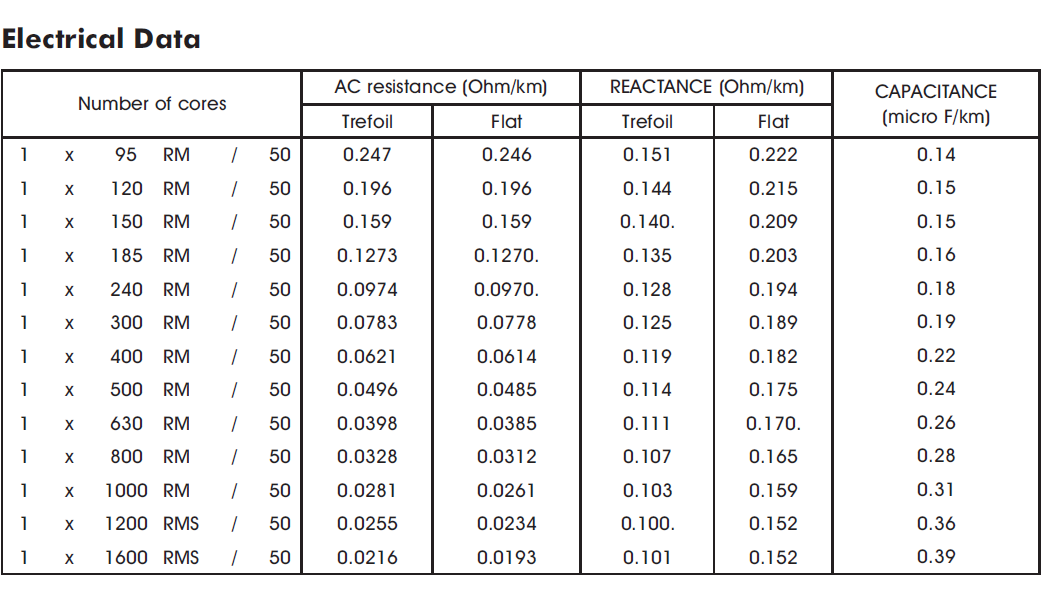Viewport: 1045px width, 605px height.
Task: Select the Number of cores header
Action: coord(152,104)
